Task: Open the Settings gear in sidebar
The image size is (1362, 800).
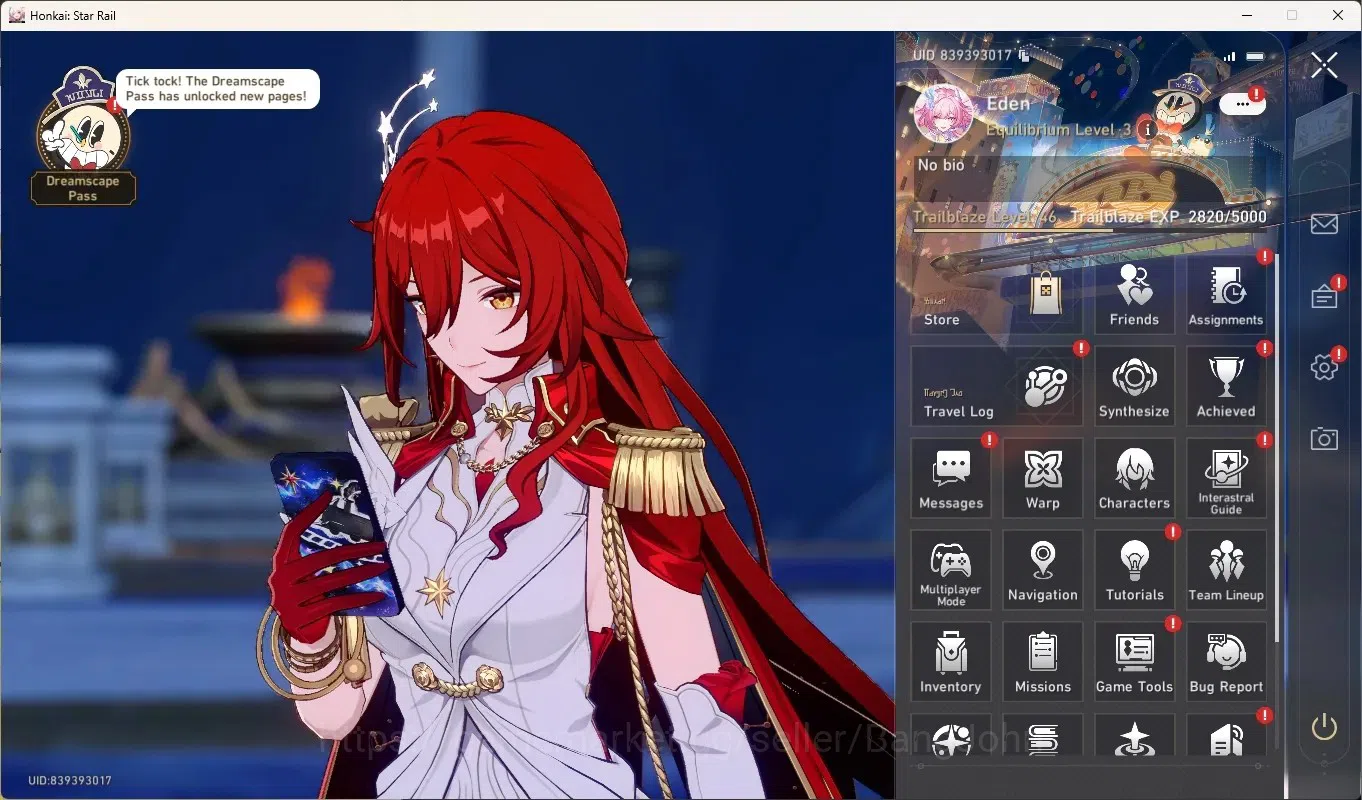Action: [1324, 368]
